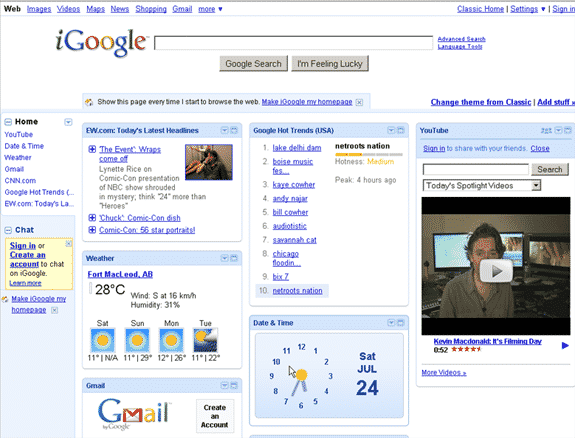Click the EW.com headline thumbnail image

point(209,162)
